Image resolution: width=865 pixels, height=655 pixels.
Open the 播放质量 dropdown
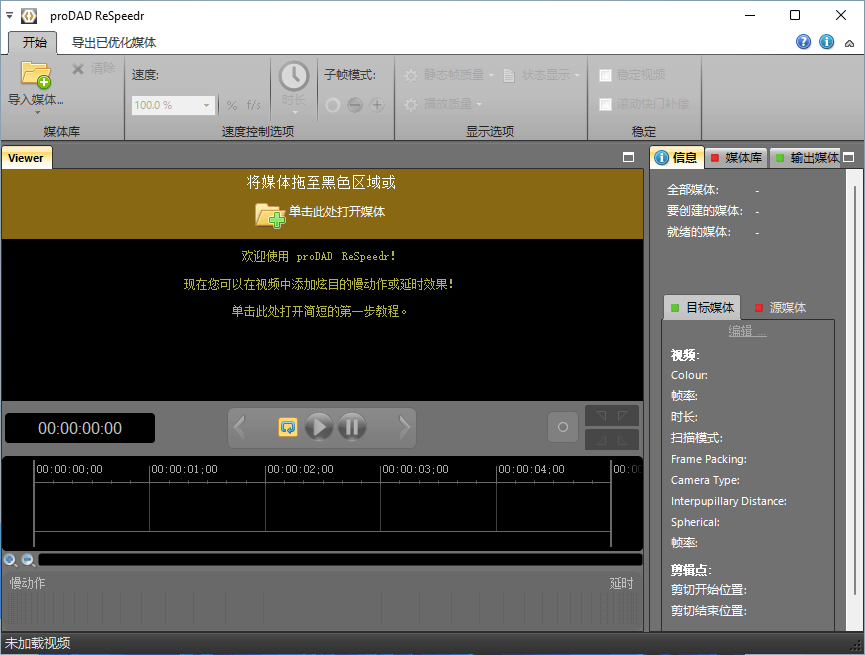click(479, 104)
